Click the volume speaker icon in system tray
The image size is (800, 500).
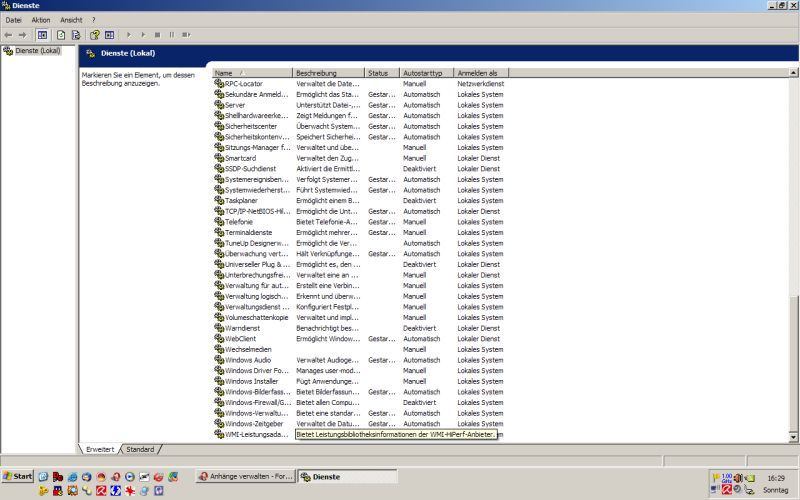[738, 478]
